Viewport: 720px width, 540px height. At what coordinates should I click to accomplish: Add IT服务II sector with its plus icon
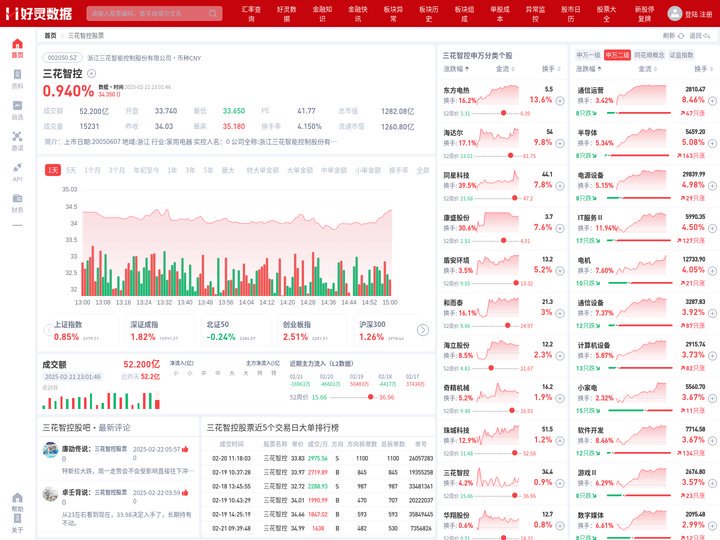(x=712, y=228)
